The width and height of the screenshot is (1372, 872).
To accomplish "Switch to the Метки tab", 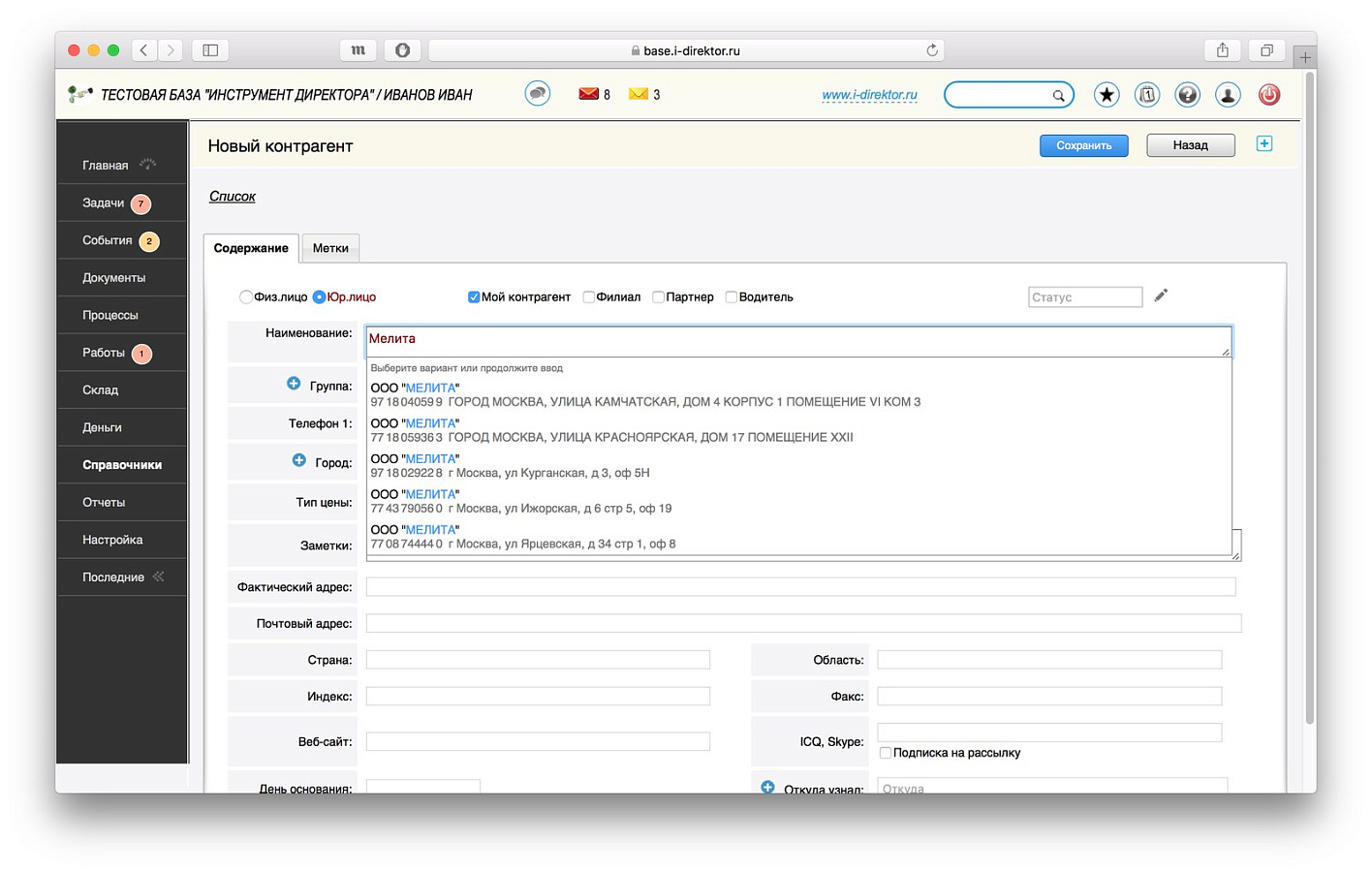I will click(330, 248).
